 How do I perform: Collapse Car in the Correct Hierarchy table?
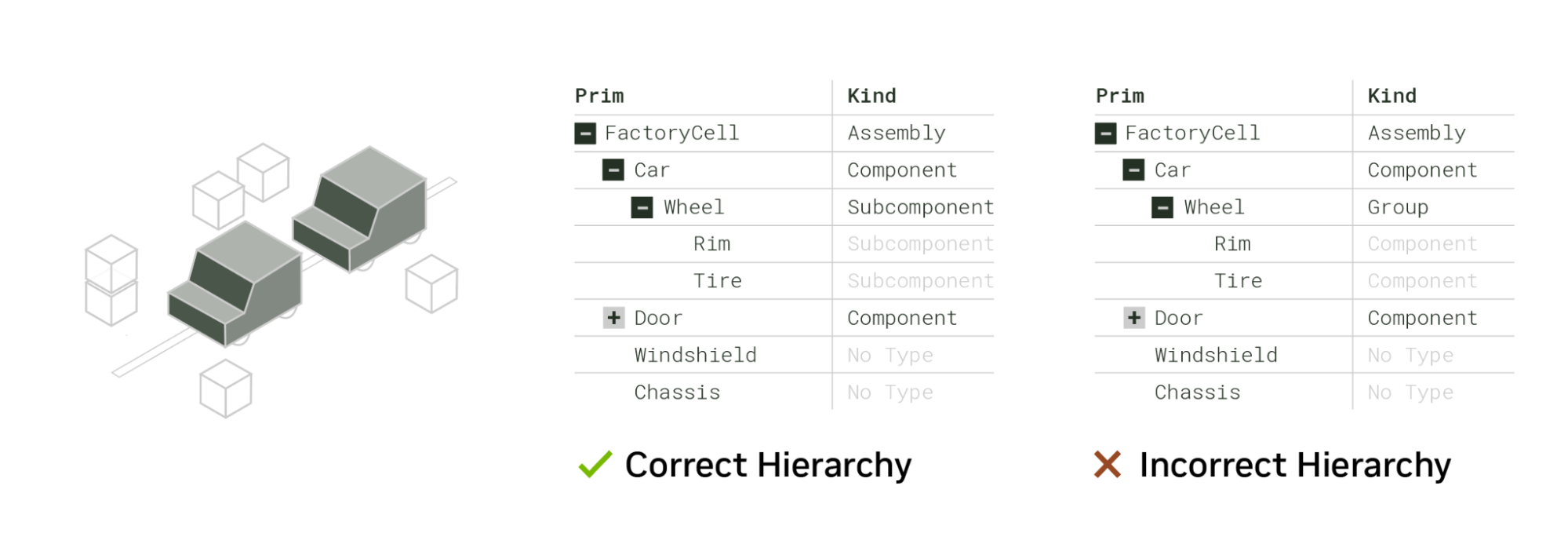613,170
